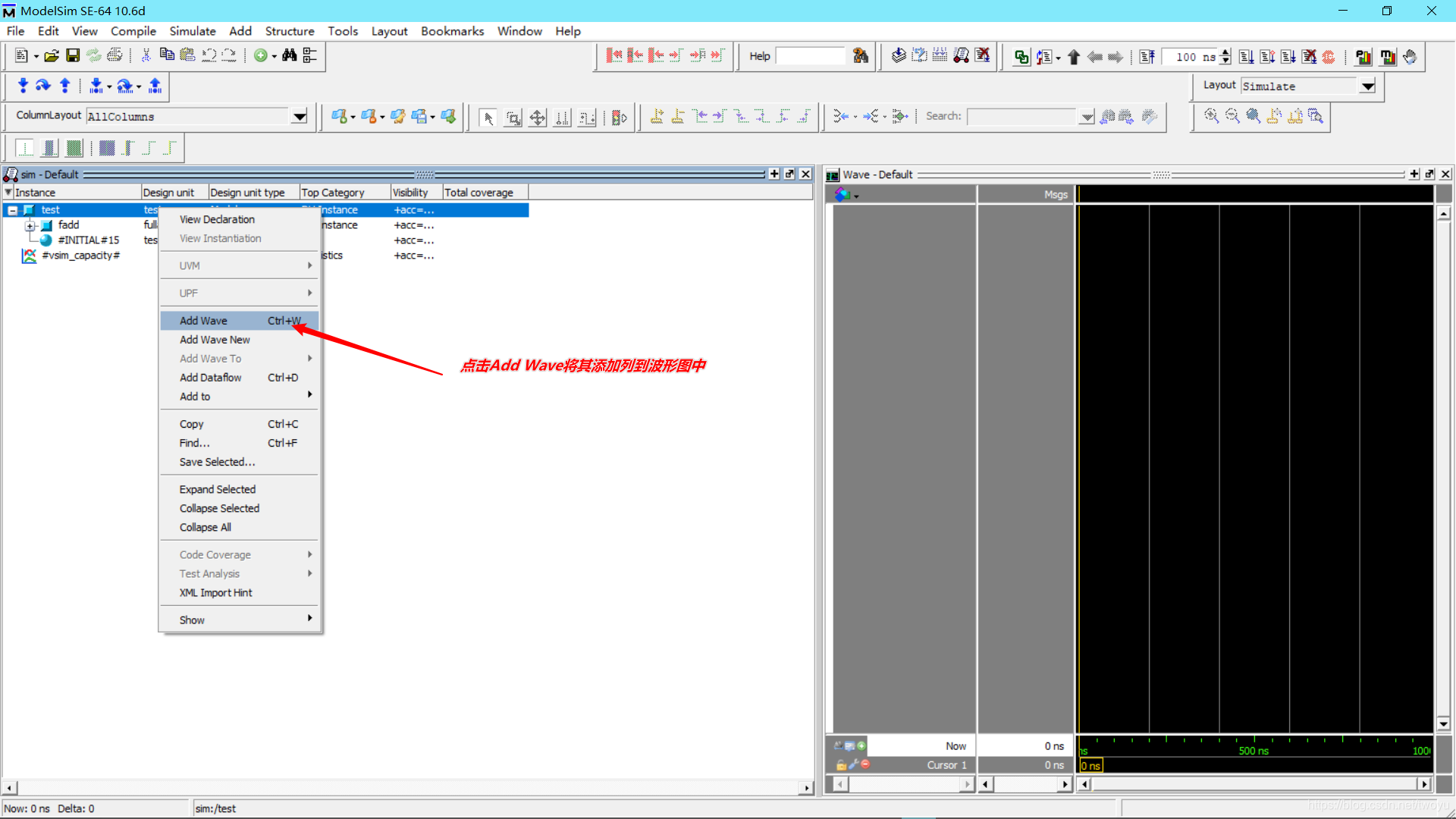
Task: Select the Zoom Mode box tool
Action: point(513,118)
